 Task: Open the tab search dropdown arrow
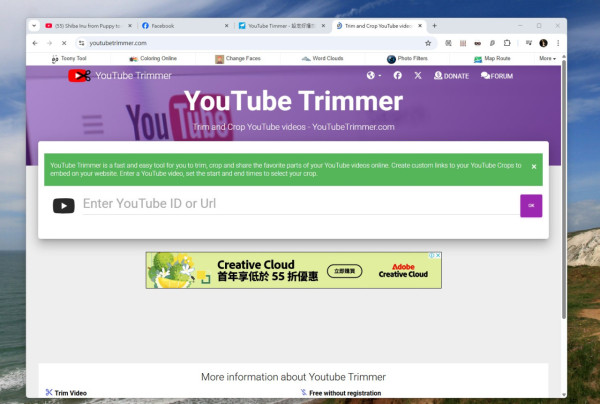coord(34,26)
